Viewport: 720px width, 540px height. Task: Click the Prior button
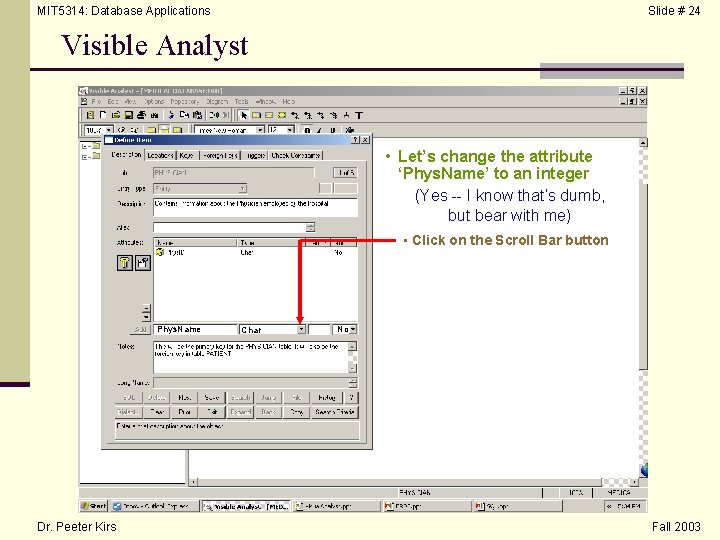coord(185,412)
